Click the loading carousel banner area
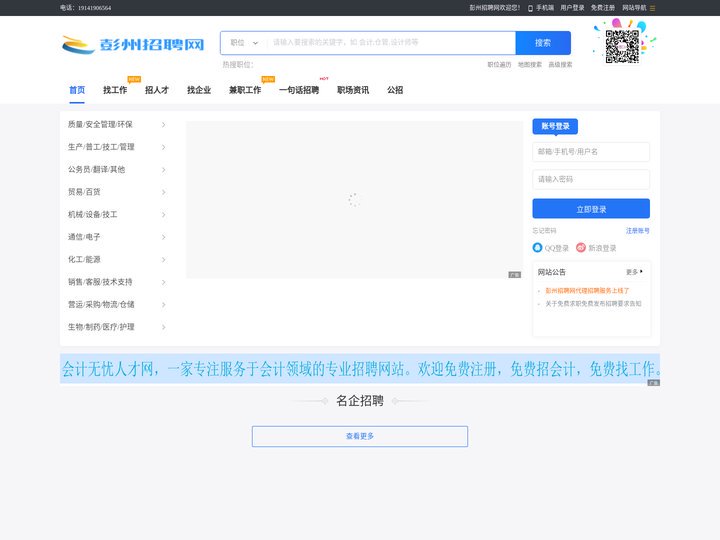Image resolution: width=720 pixels, height=540 pixels. (354, 200)
